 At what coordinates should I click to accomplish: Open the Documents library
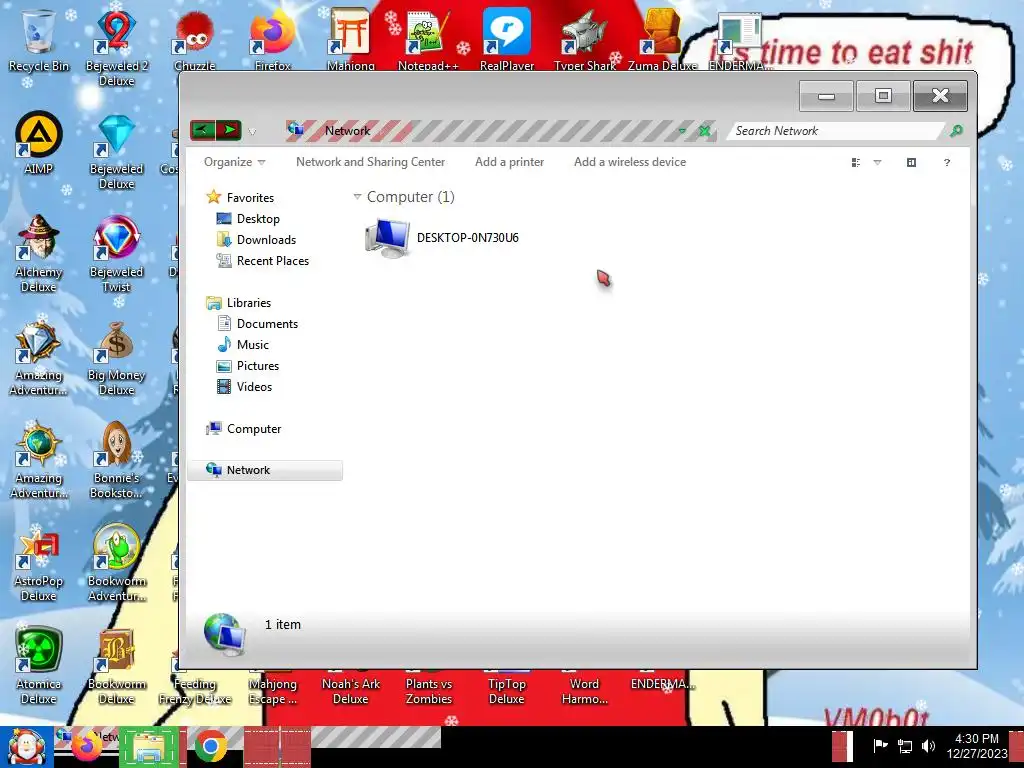[x=257, y=323]
